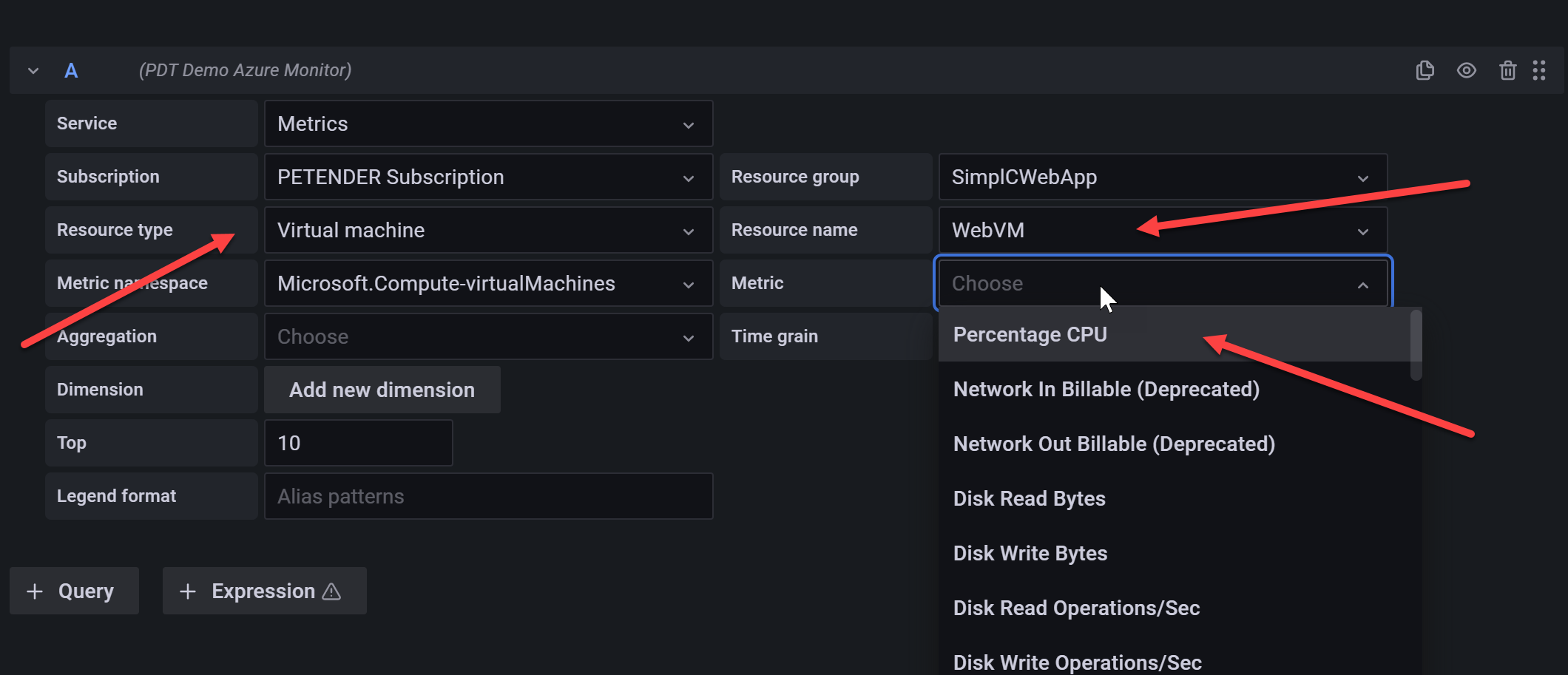Viewport: 1568px width, 675px height.
Task: Click the drag handle dots of query A
Action: pos(1539,70)
